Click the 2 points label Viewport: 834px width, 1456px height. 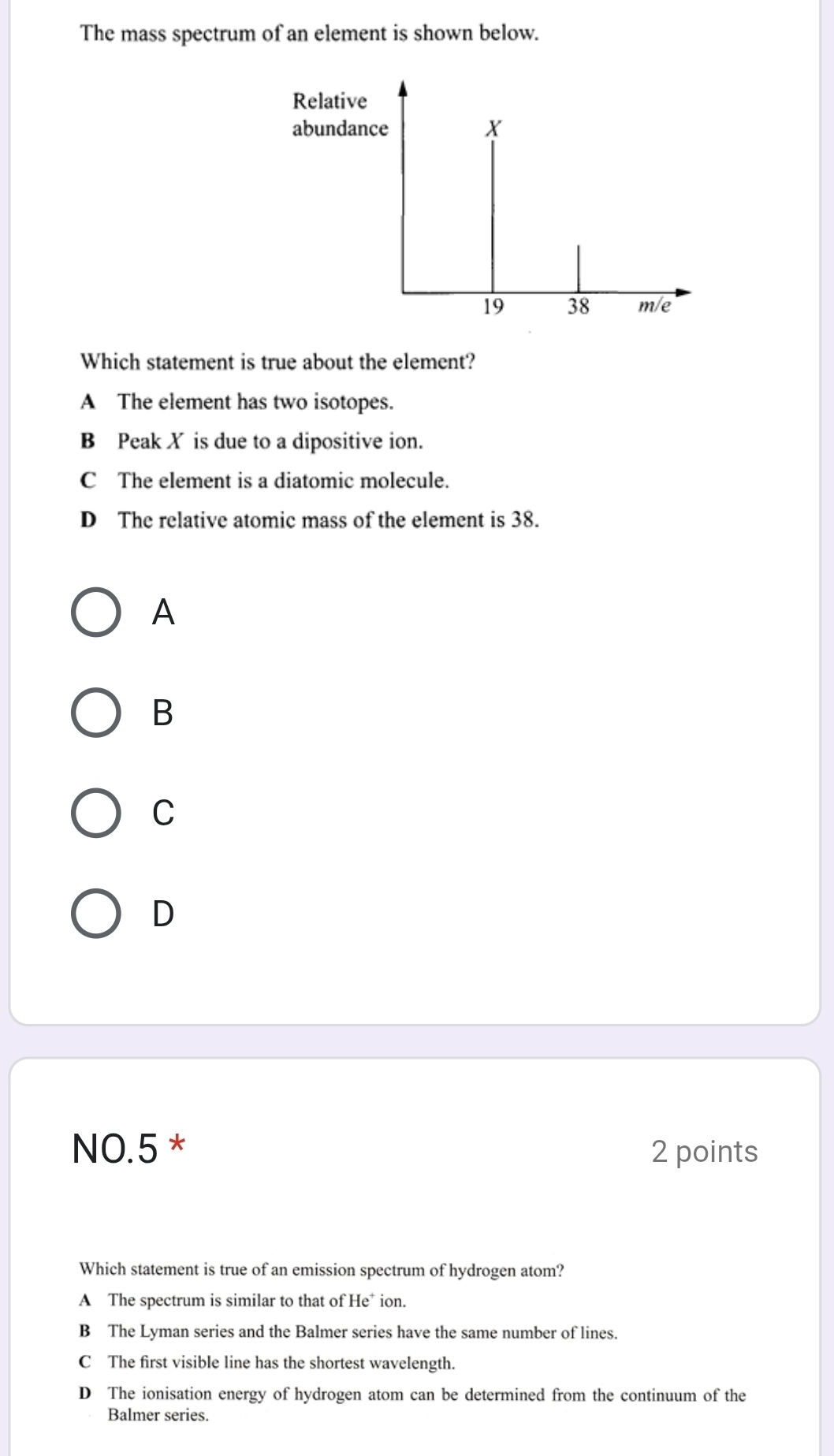[x=704, y=1152]
